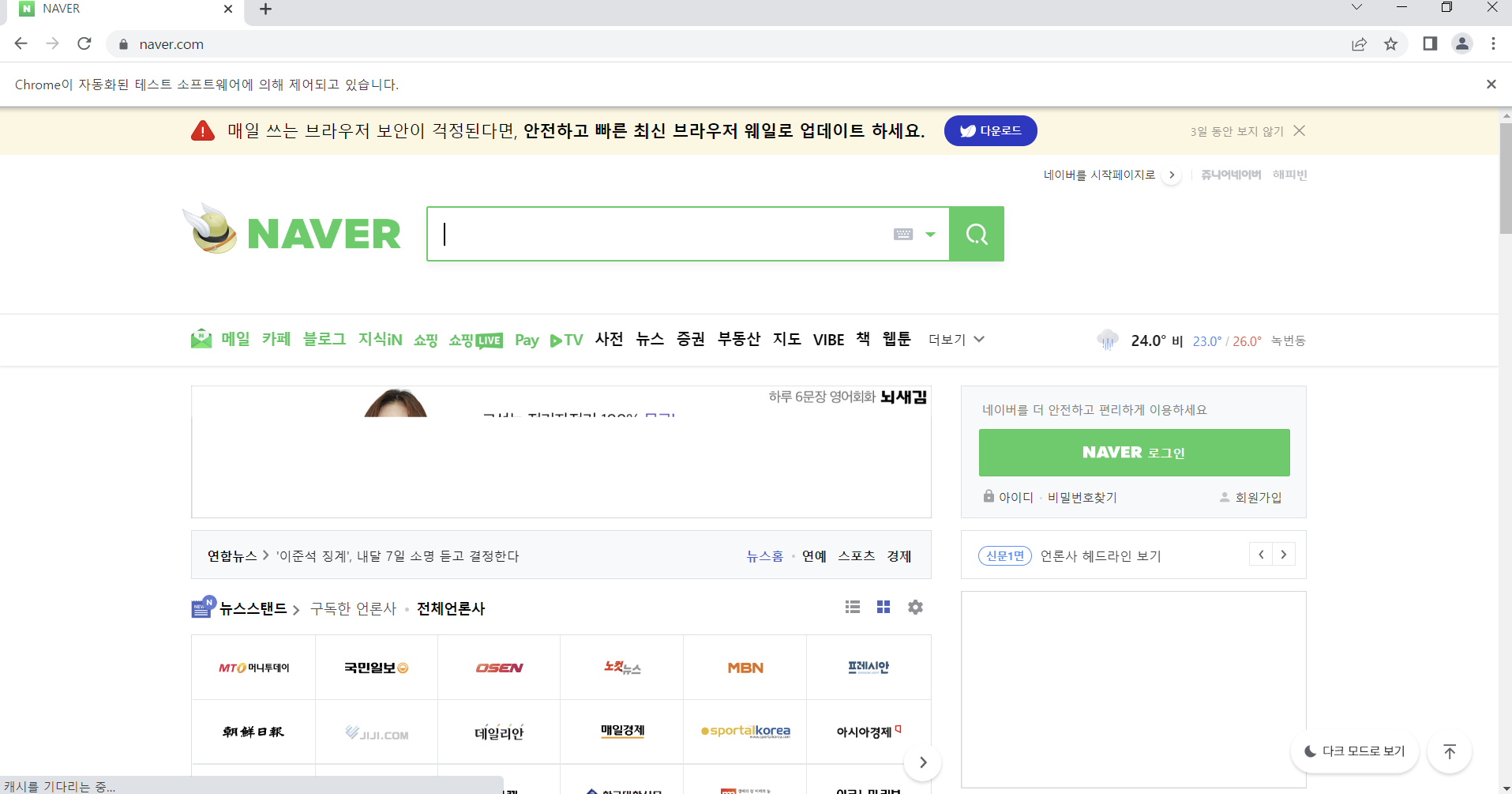The width and height of the screenshot is (1512, 794).
Task: Open the tab search chevron
Action: coord(1356,8)
